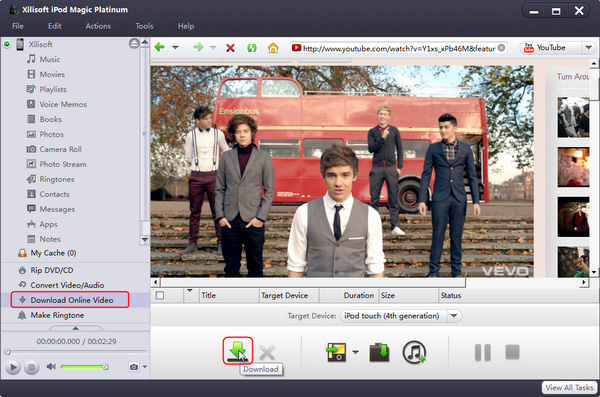Image resolution: width=600 pixels, height=397 pixels.
Task: Open Books in the sidebar
Action: tap(51, 119)
